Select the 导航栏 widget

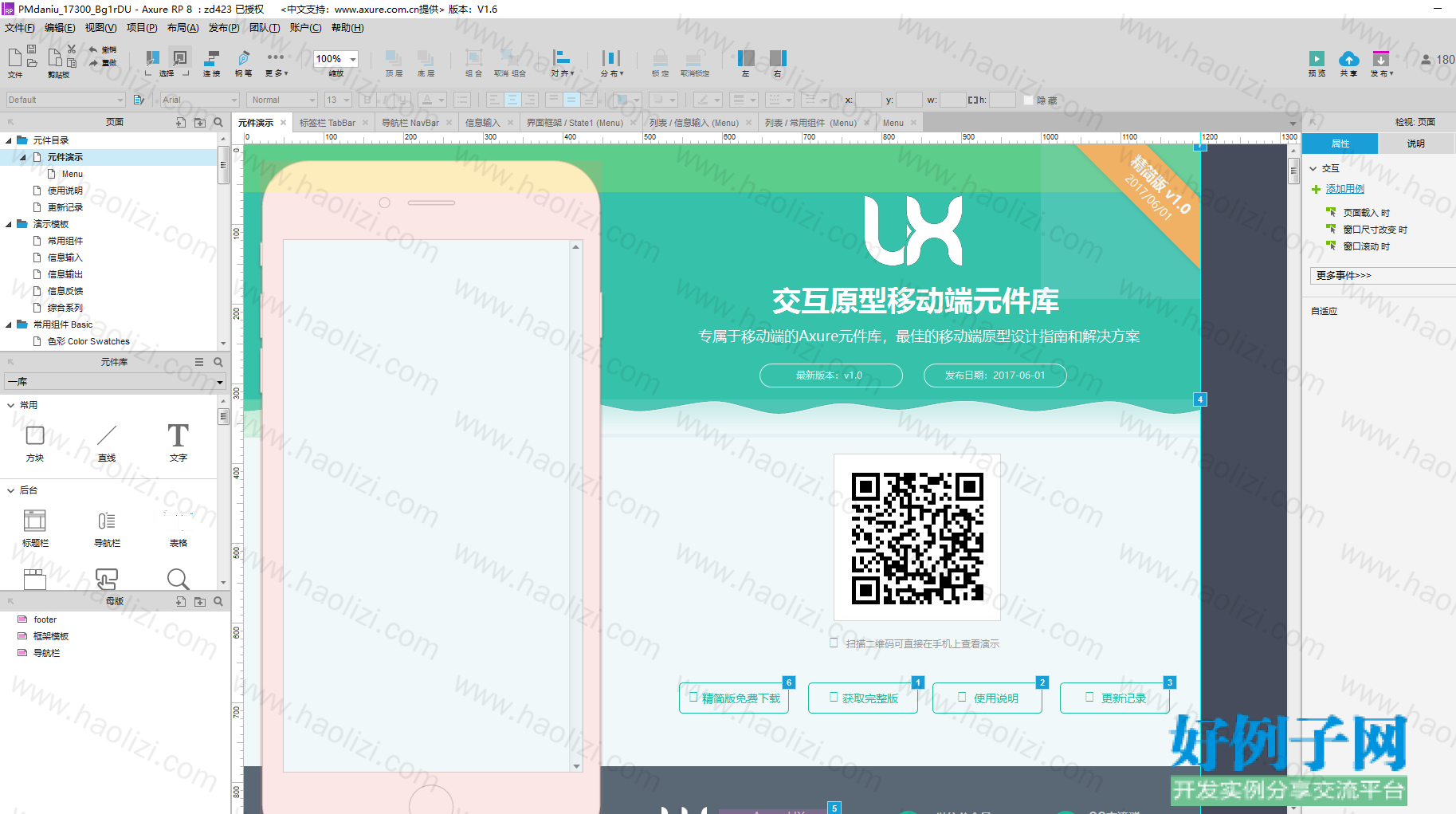107,528
